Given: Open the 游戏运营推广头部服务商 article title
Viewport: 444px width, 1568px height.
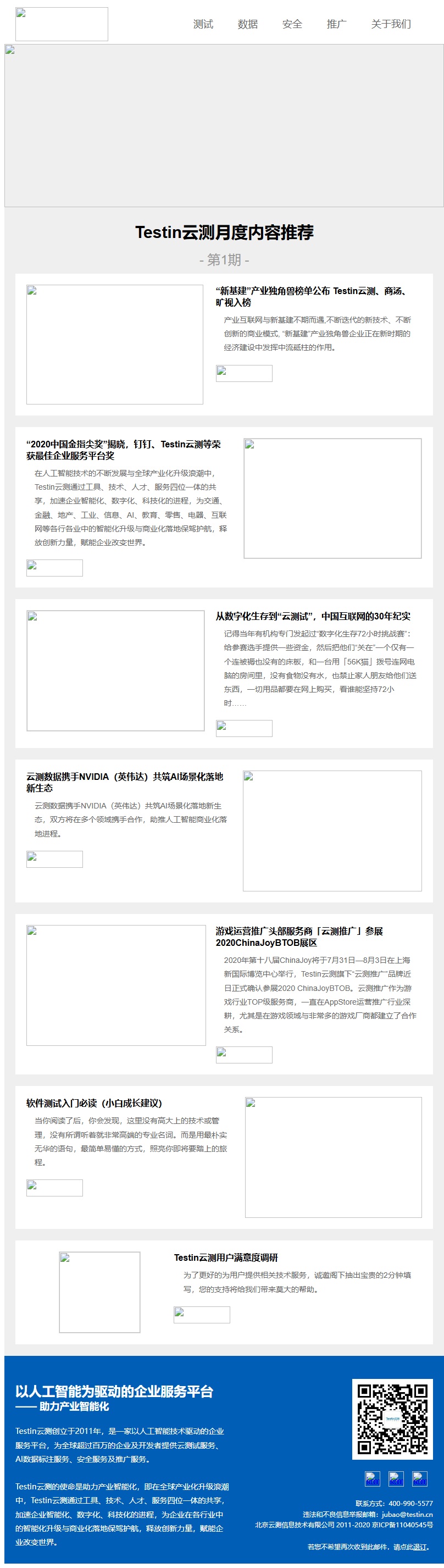Looking at the screenshot, I should click(299, 937).
